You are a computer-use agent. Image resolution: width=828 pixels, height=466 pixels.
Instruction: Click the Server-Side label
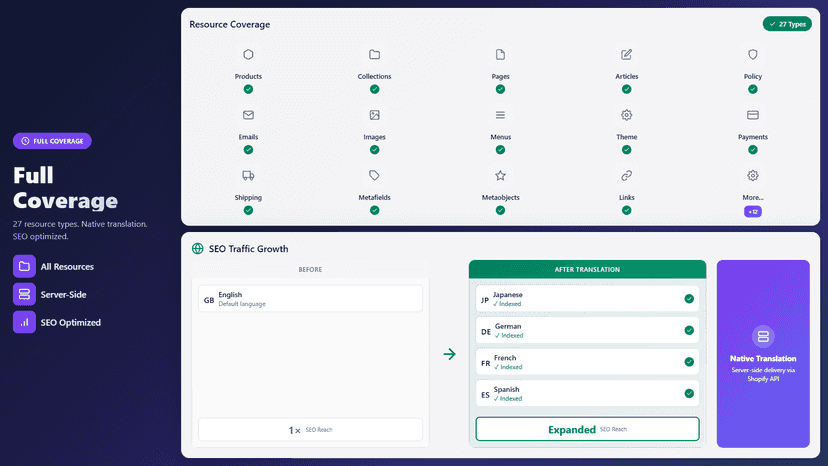coord(63,295)
